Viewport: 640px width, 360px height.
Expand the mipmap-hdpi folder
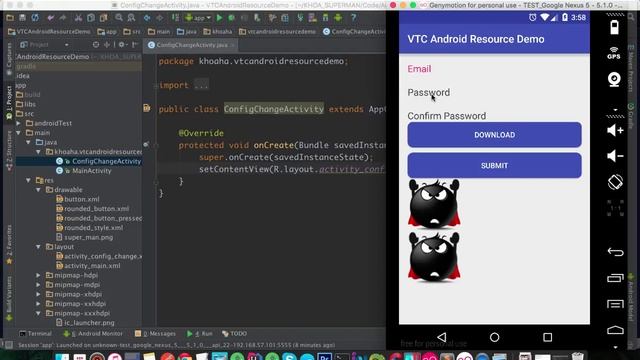click(x=38, y=276)
